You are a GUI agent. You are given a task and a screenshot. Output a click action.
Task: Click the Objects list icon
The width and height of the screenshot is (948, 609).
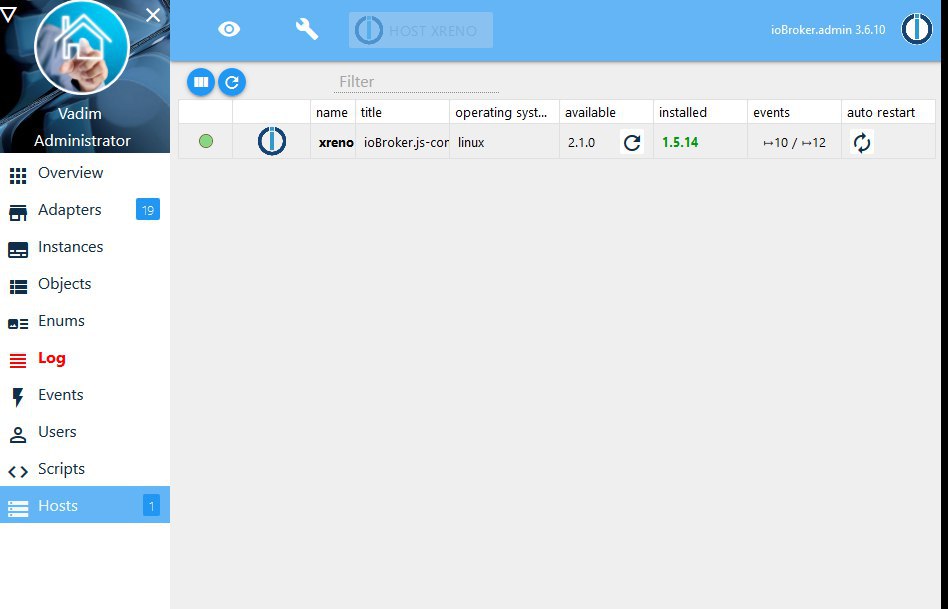pyautogui.click(x=18, y=287)
